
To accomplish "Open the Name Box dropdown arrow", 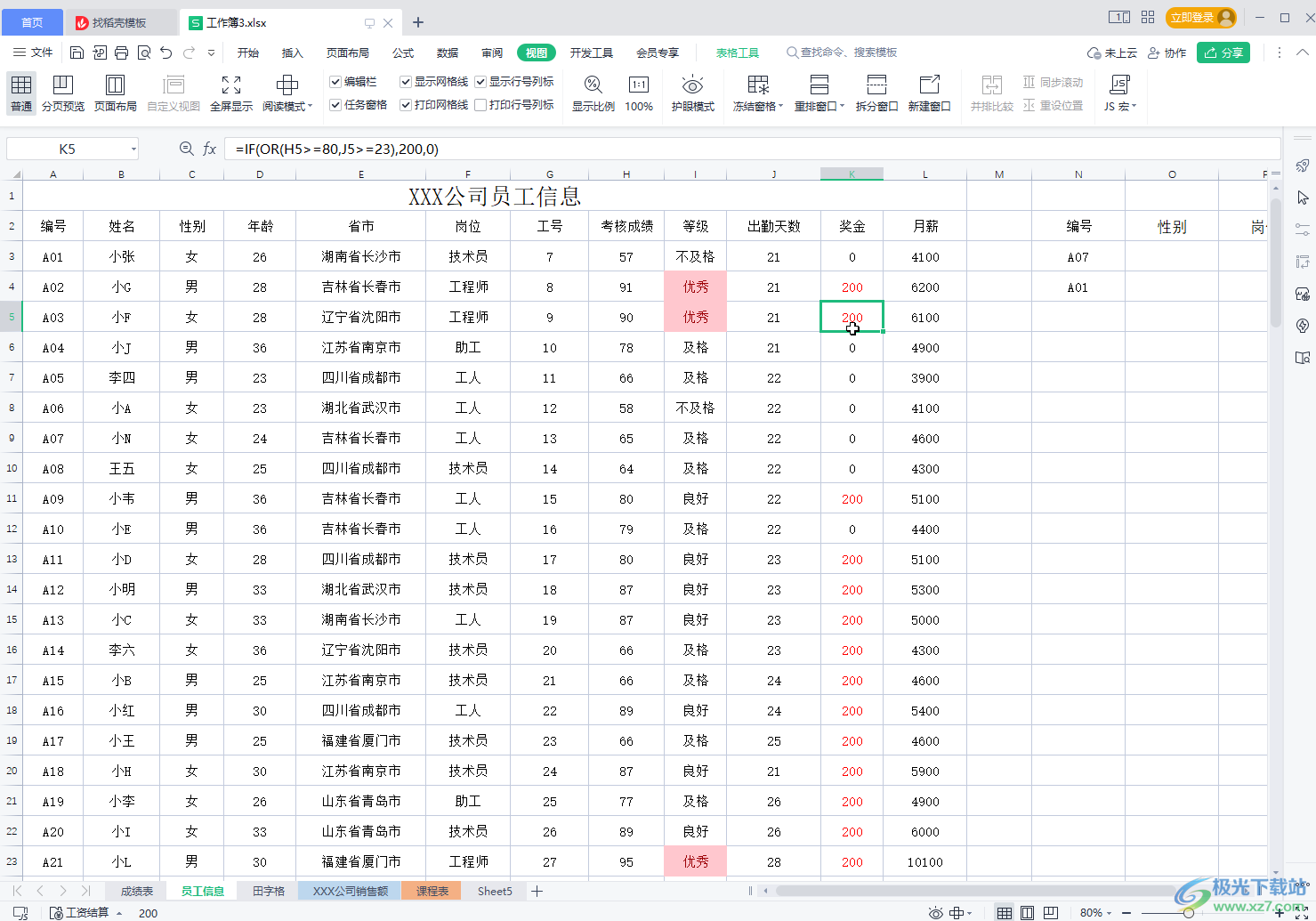I will (x=133, y=149).
